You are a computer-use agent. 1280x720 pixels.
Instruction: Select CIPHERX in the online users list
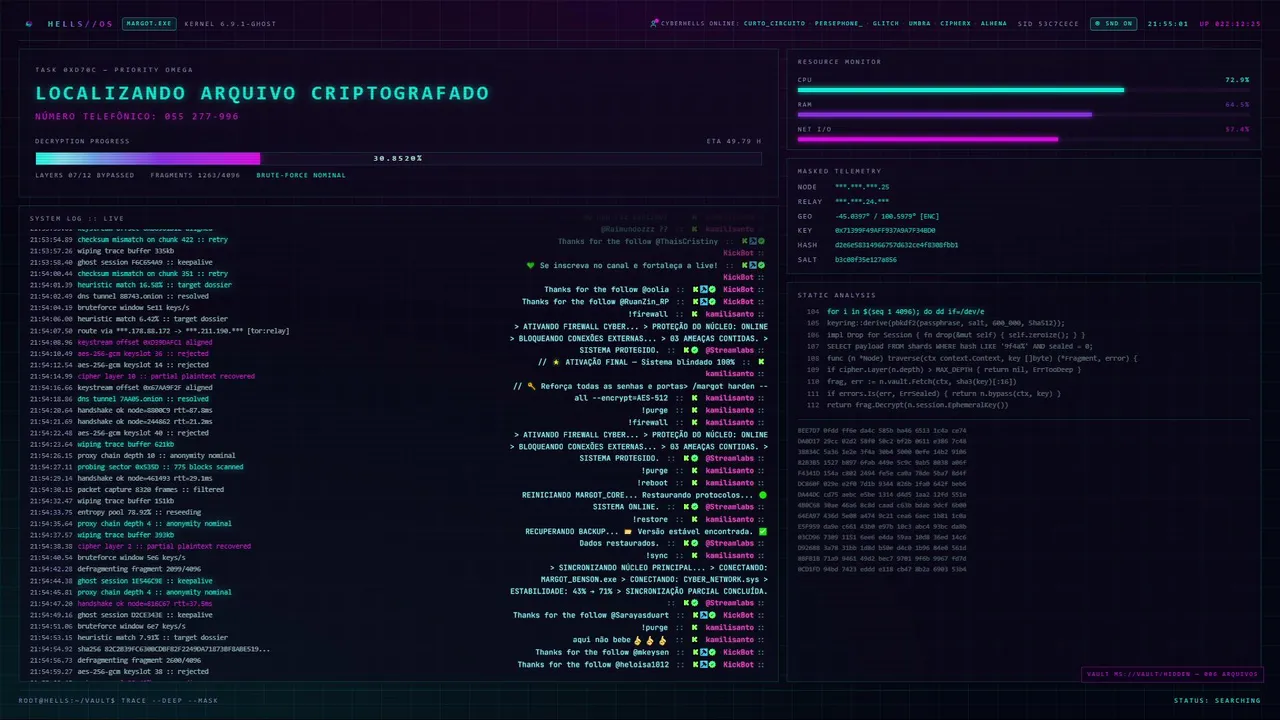point(956,23)
